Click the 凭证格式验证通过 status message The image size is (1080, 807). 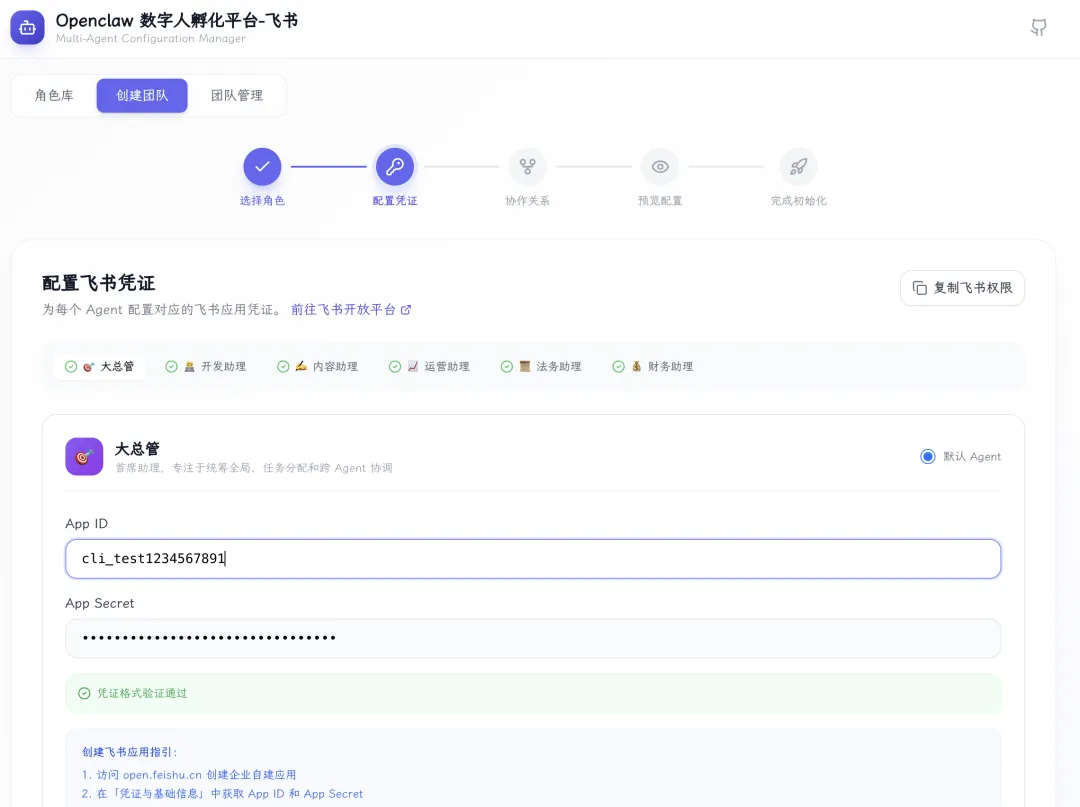click(x=533, y=693)
